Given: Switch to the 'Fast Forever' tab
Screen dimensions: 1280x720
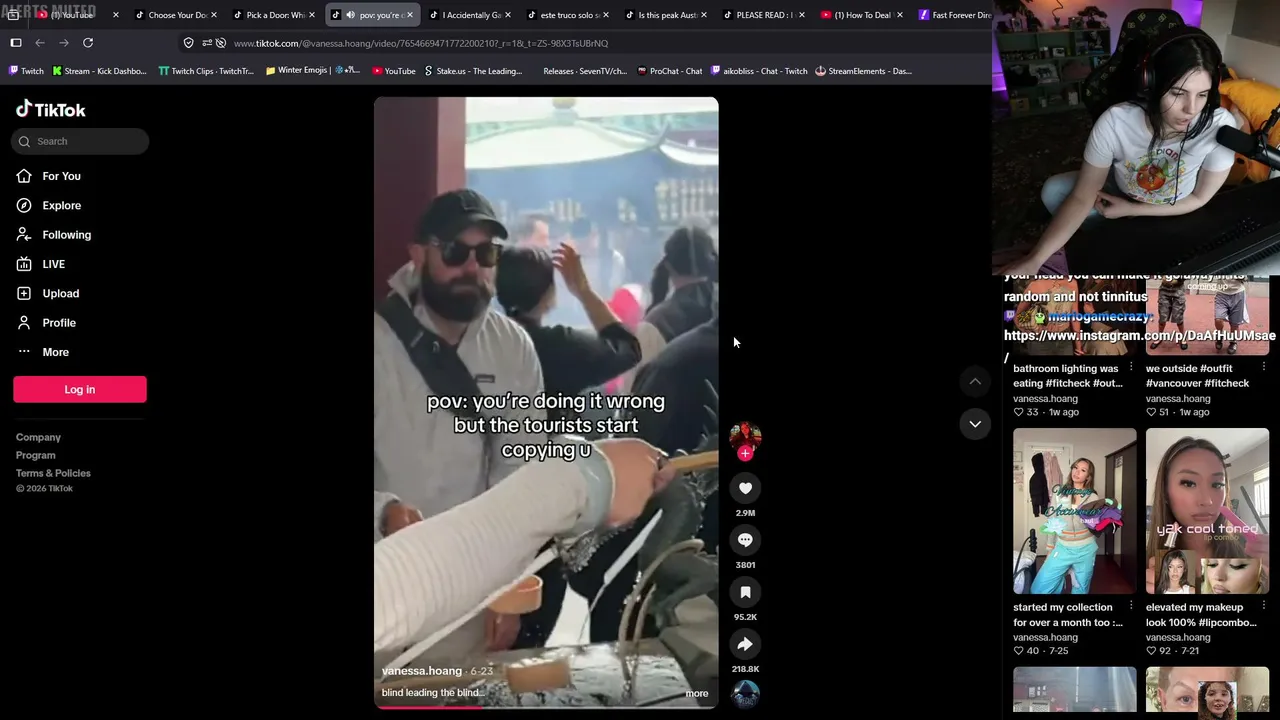Looking at the screenshot, I should [x=954, y=15].
